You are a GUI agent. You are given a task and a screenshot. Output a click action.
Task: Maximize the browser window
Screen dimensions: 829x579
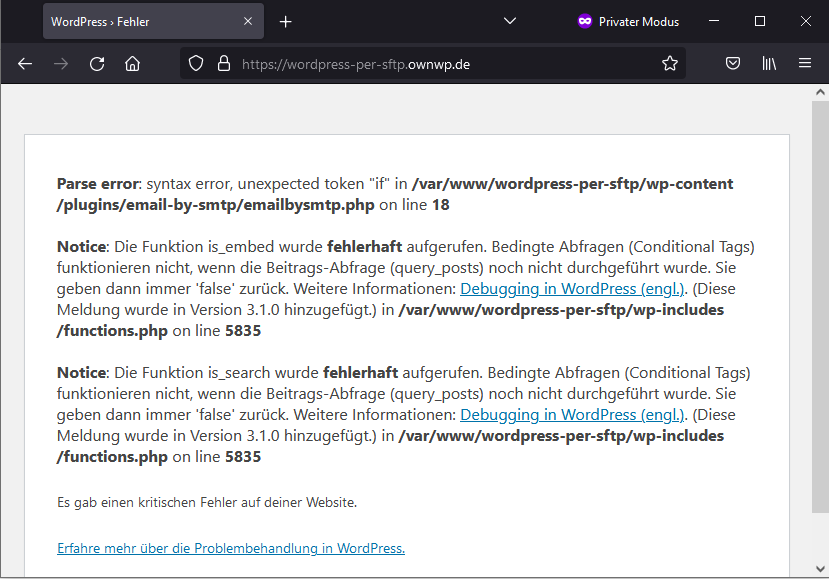[x=760, y=21]
